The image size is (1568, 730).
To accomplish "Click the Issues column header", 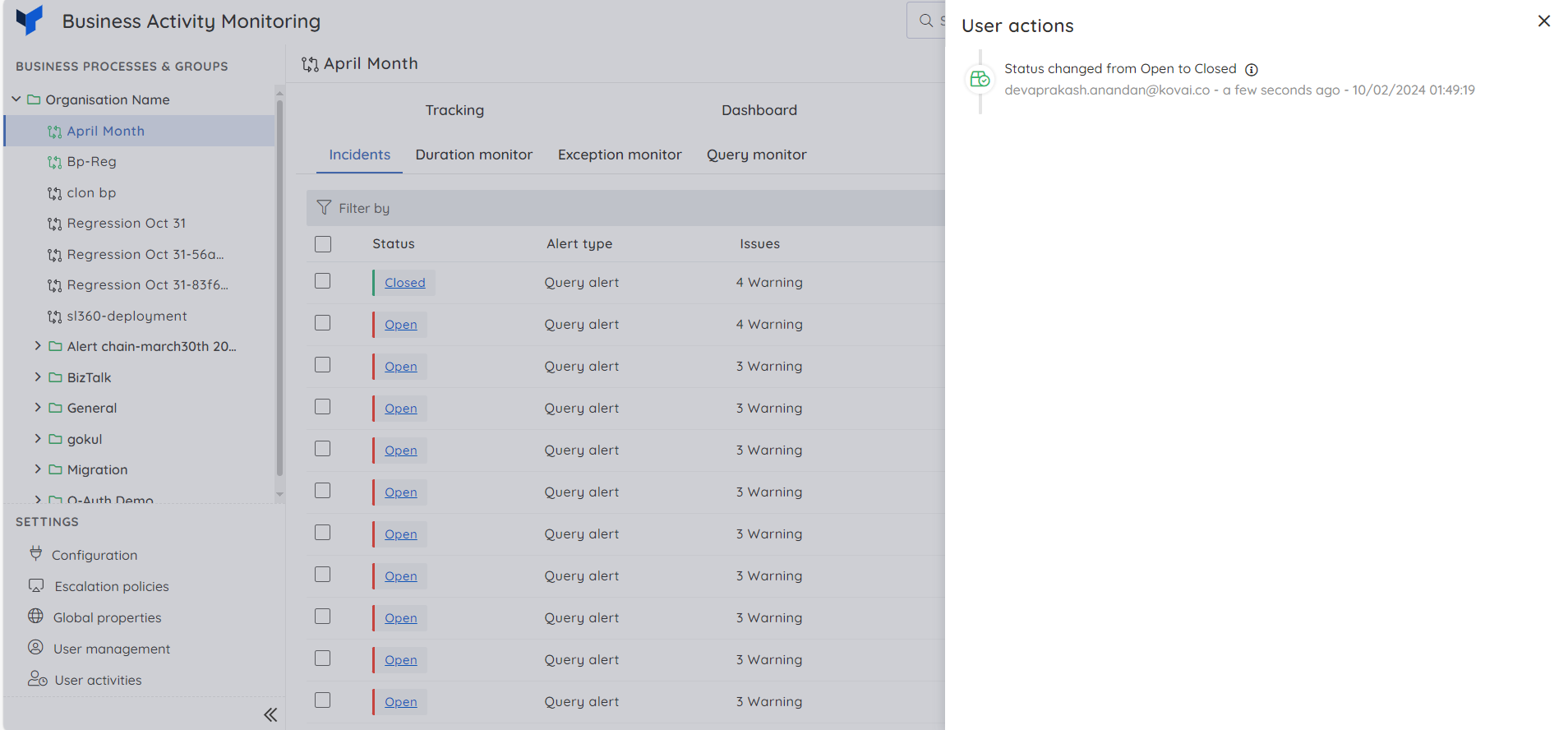I will [x=759, y=244].
